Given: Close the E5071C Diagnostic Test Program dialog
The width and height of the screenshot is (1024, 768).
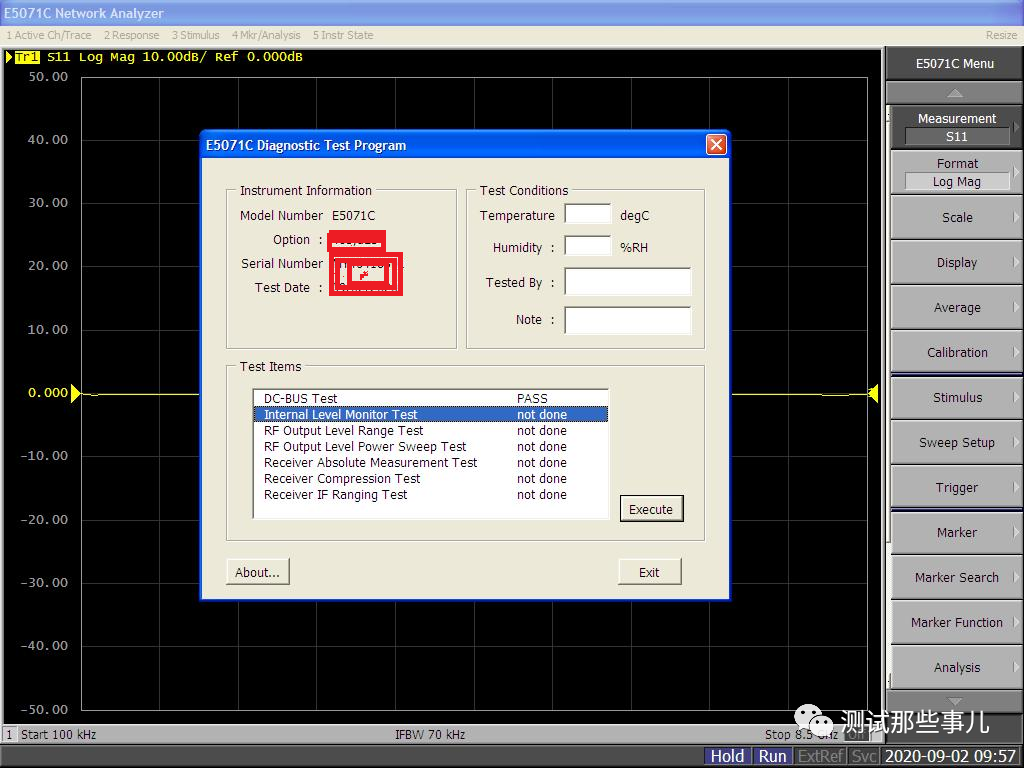Looking at the screenshot, I should point(716,144).
